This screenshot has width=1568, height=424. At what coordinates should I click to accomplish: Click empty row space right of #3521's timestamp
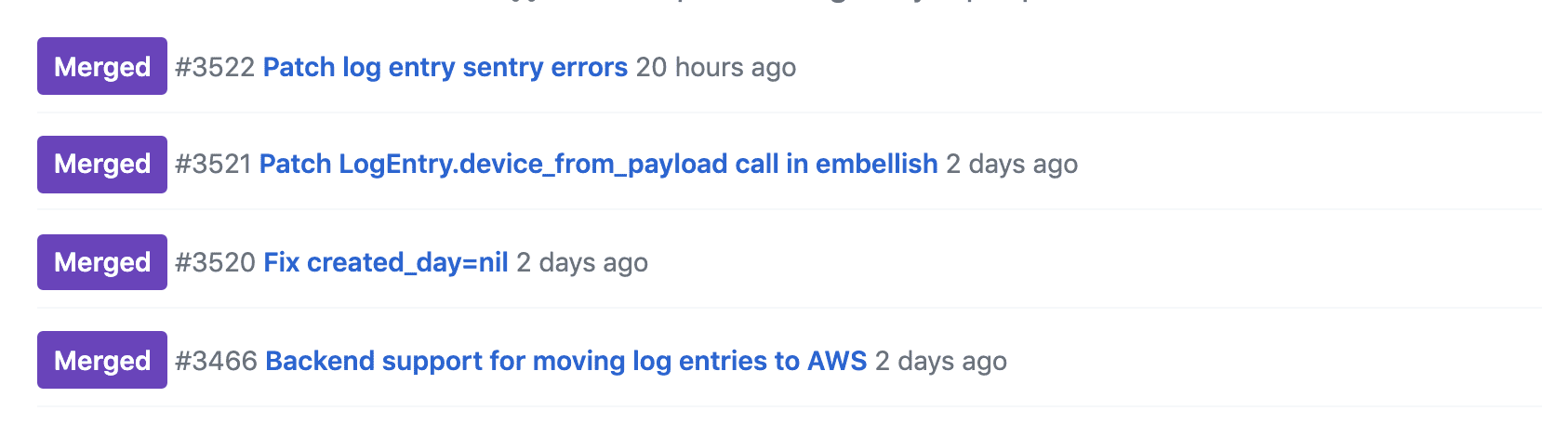point(1302,164)
